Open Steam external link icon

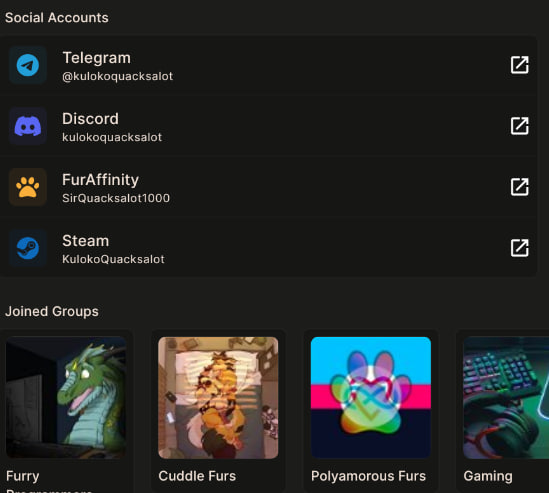pyautogui.click(x=520, y=248)
